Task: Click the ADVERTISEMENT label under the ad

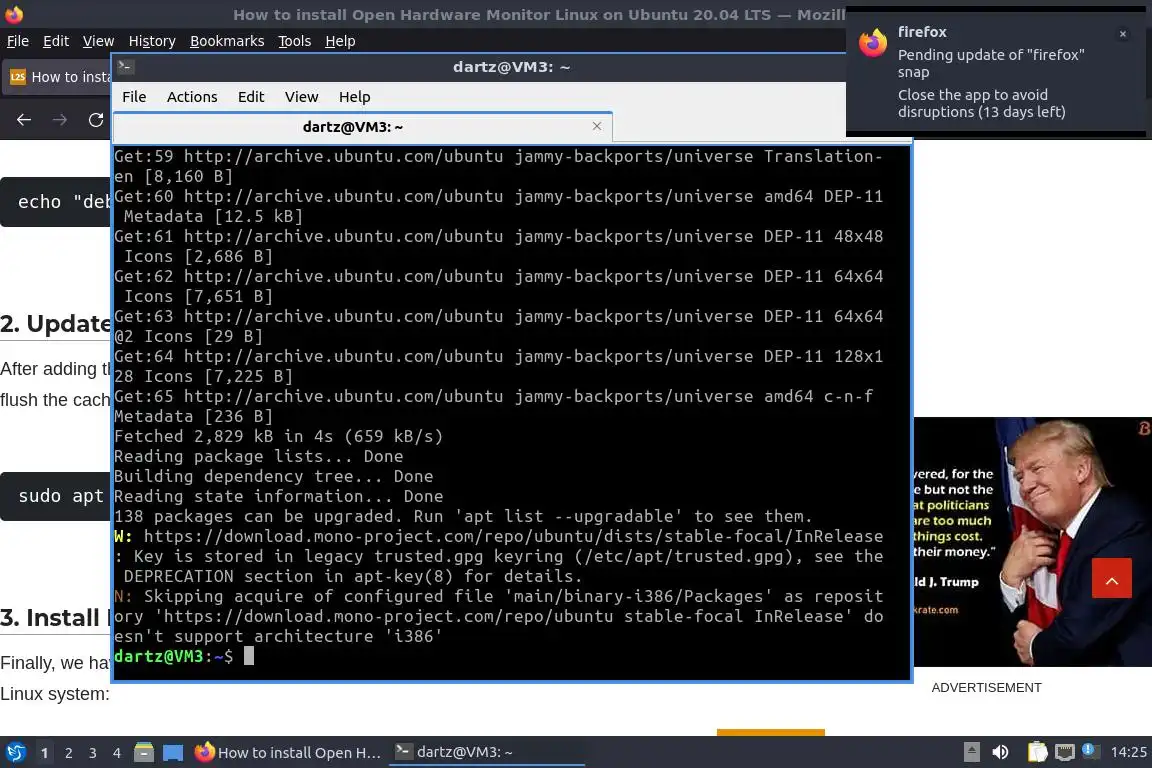Action: [986, 688]
